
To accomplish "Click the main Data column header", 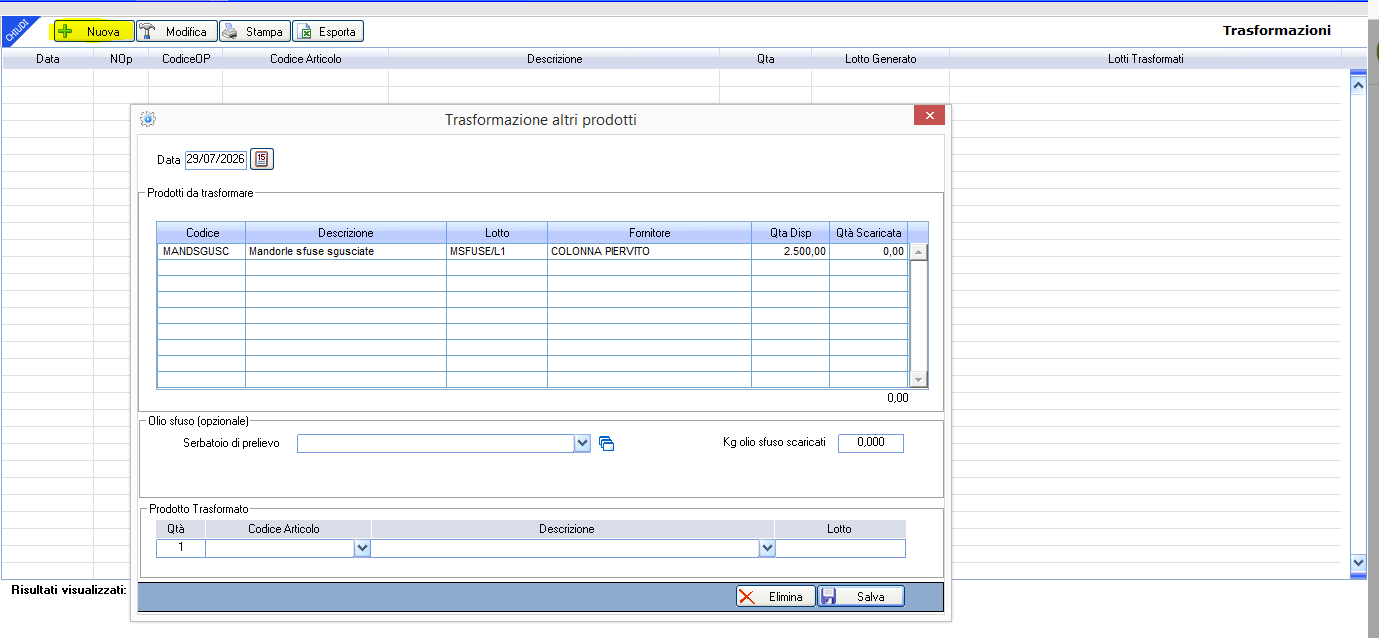I will [48, 59].
